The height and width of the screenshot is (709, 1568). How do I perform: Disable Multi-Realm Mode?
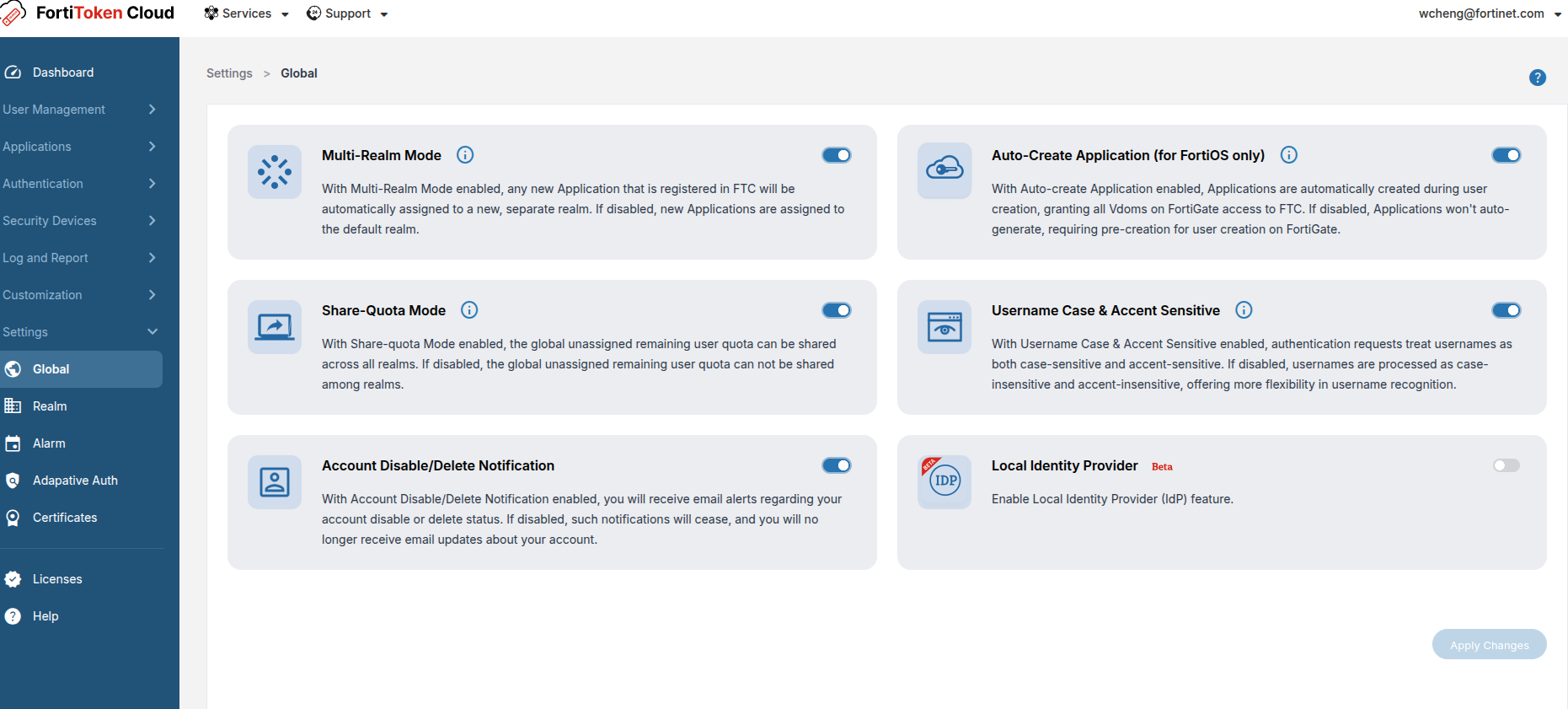tap(836, 155)
